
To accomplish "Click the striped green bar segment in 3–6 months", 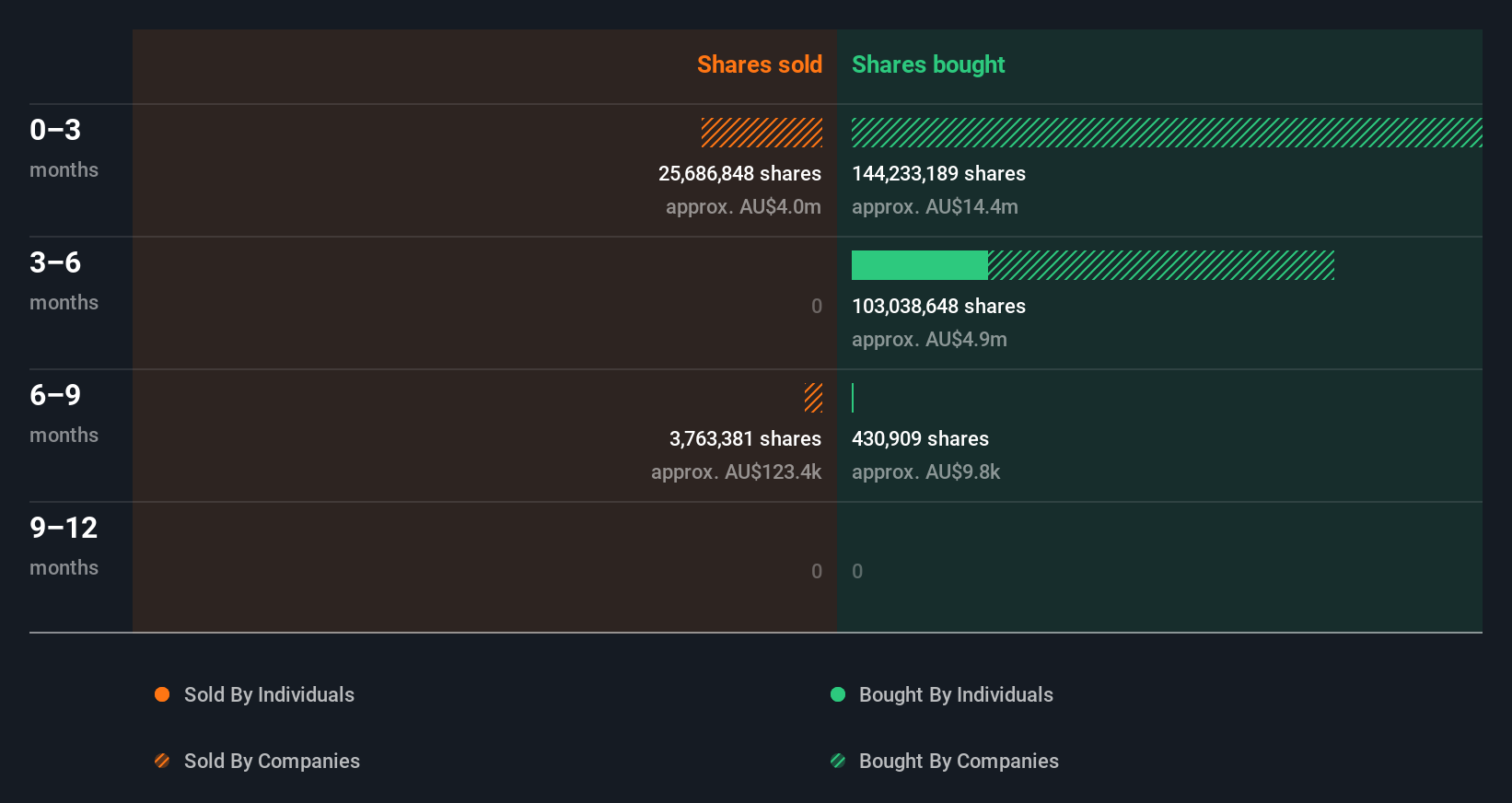I will tap(1161, 265).
